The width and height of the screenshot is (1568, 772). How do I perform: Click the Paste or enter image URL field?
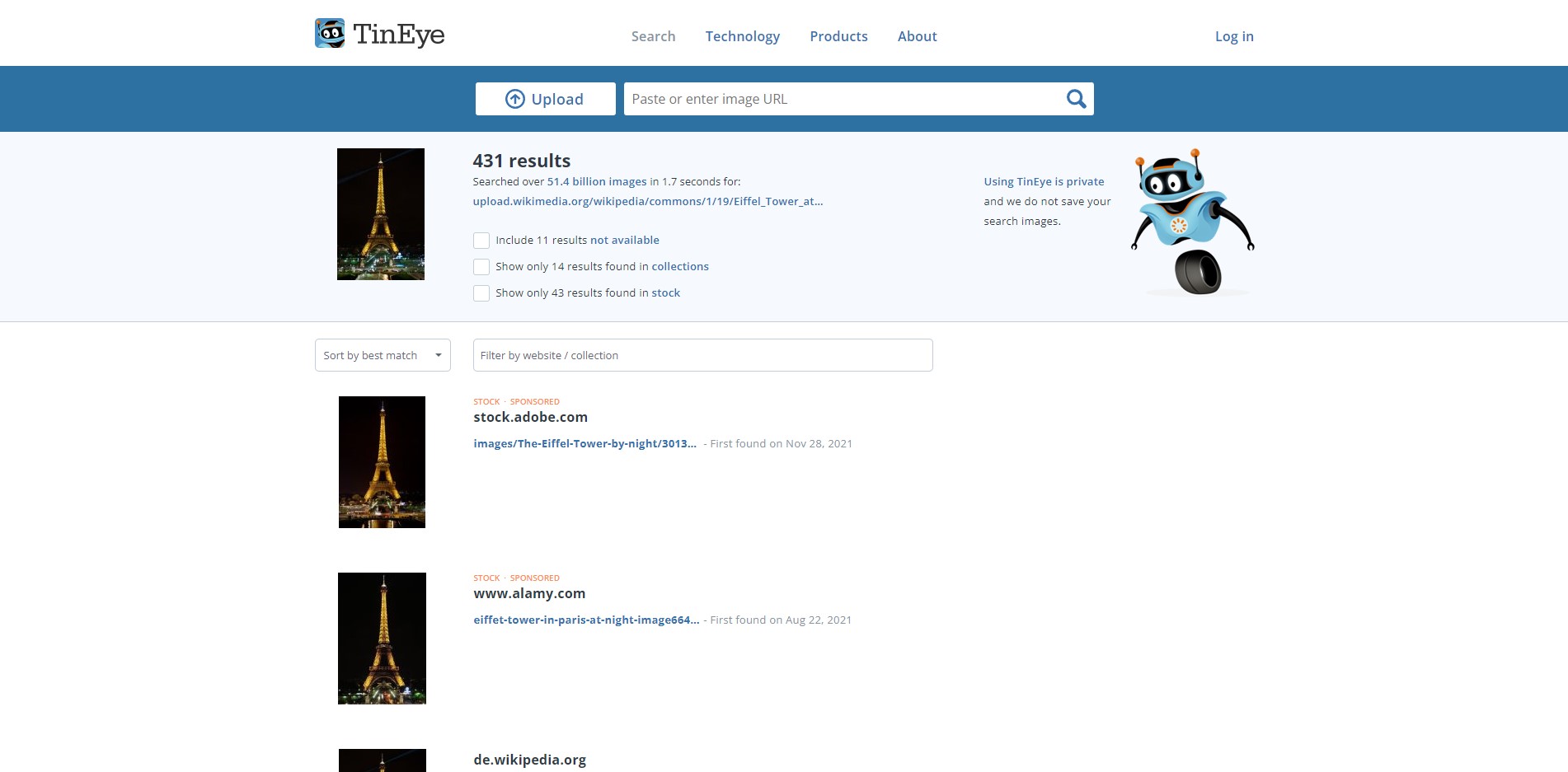click(845, 99)
